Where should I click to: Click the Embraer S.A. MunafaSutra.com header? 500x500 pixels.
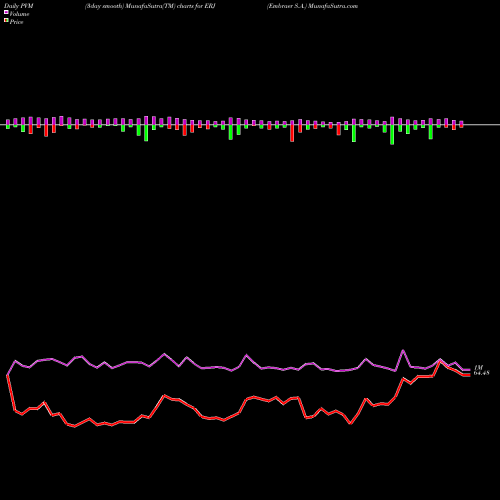312,6
